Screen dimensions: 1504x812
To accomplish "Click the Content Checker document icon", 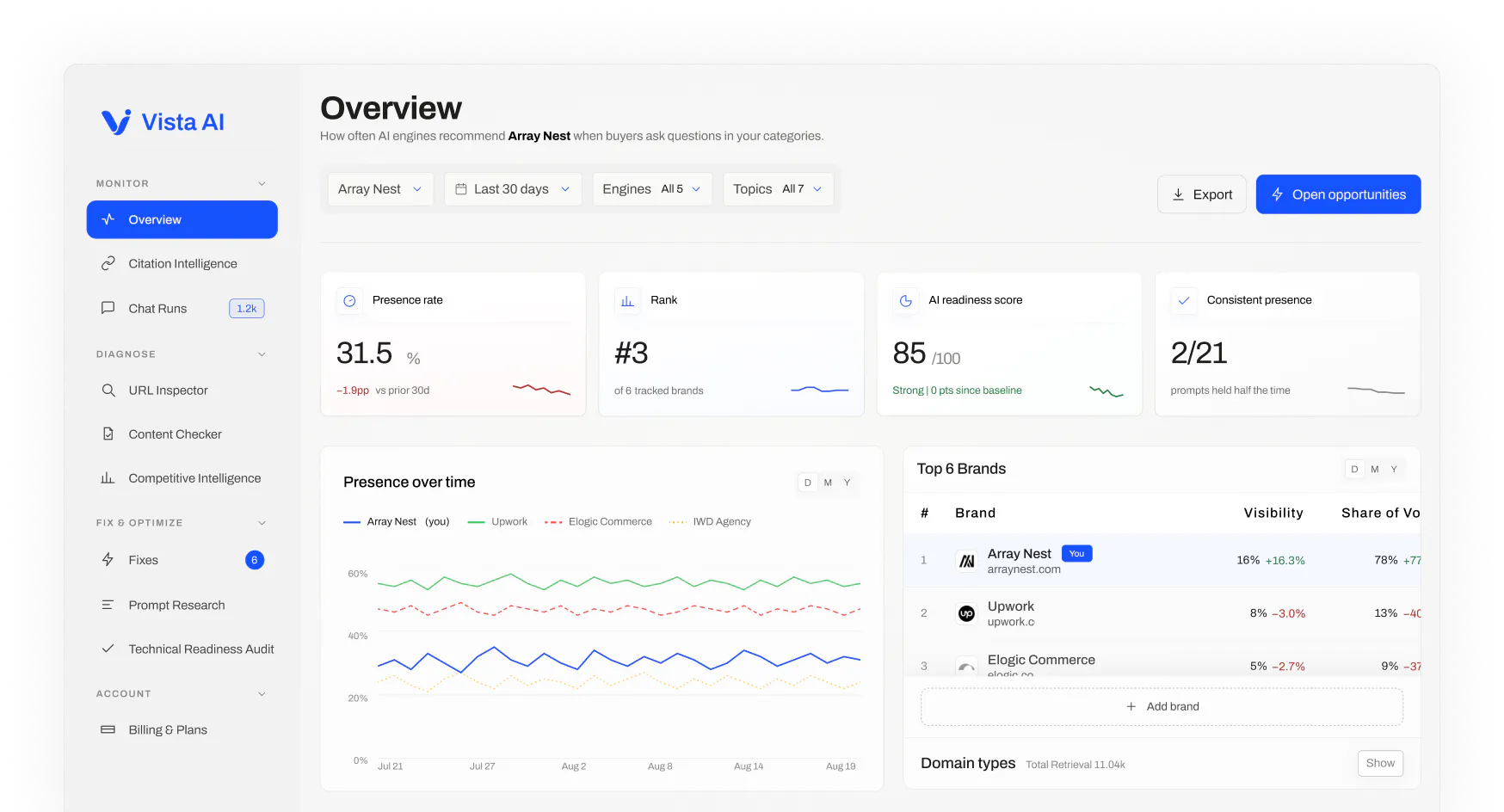I will click(x=108, y=434).
